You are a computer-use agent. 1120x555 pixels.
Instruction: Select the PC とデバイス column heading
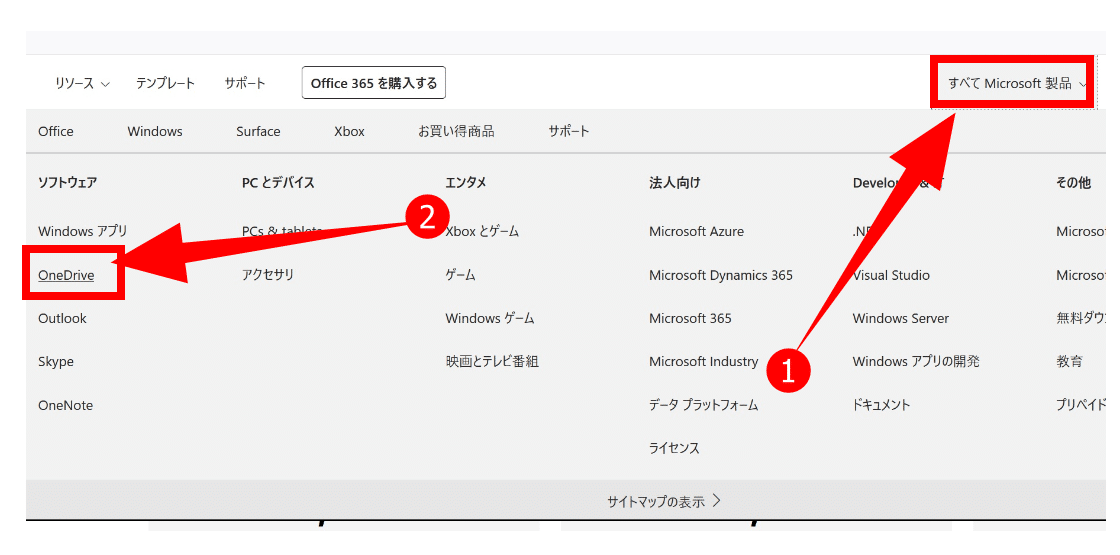point(279,183)
